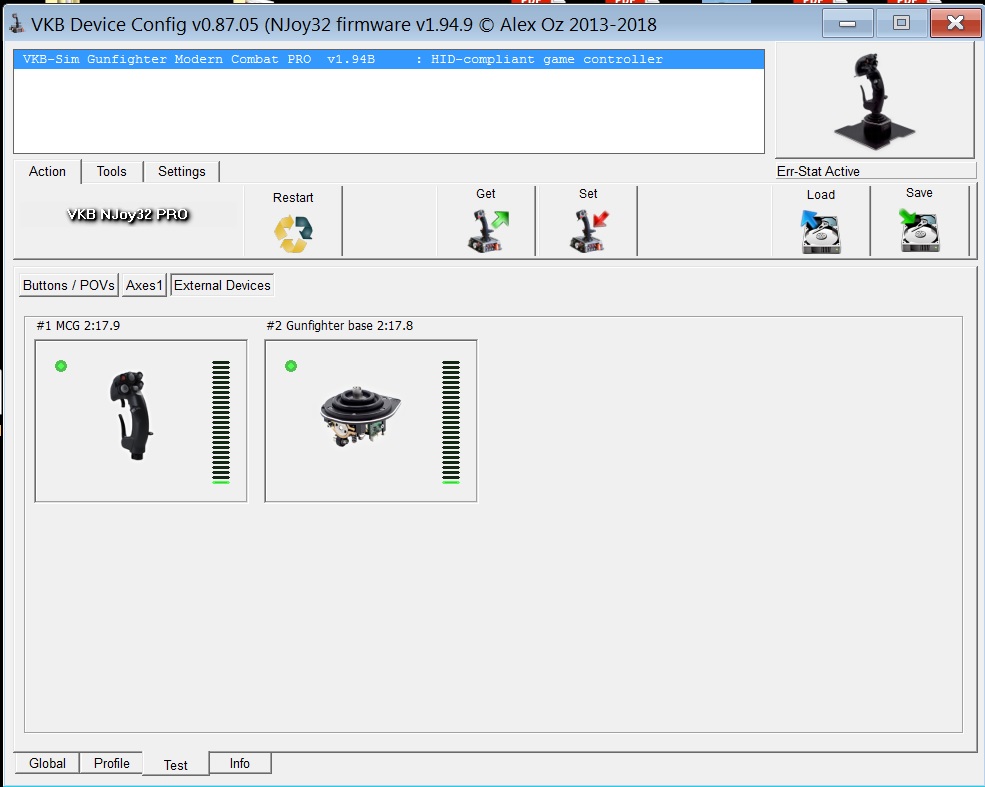Select the External Devices tab
The height and width of the screenshot is (787, 985).
[x=222, y=285]
